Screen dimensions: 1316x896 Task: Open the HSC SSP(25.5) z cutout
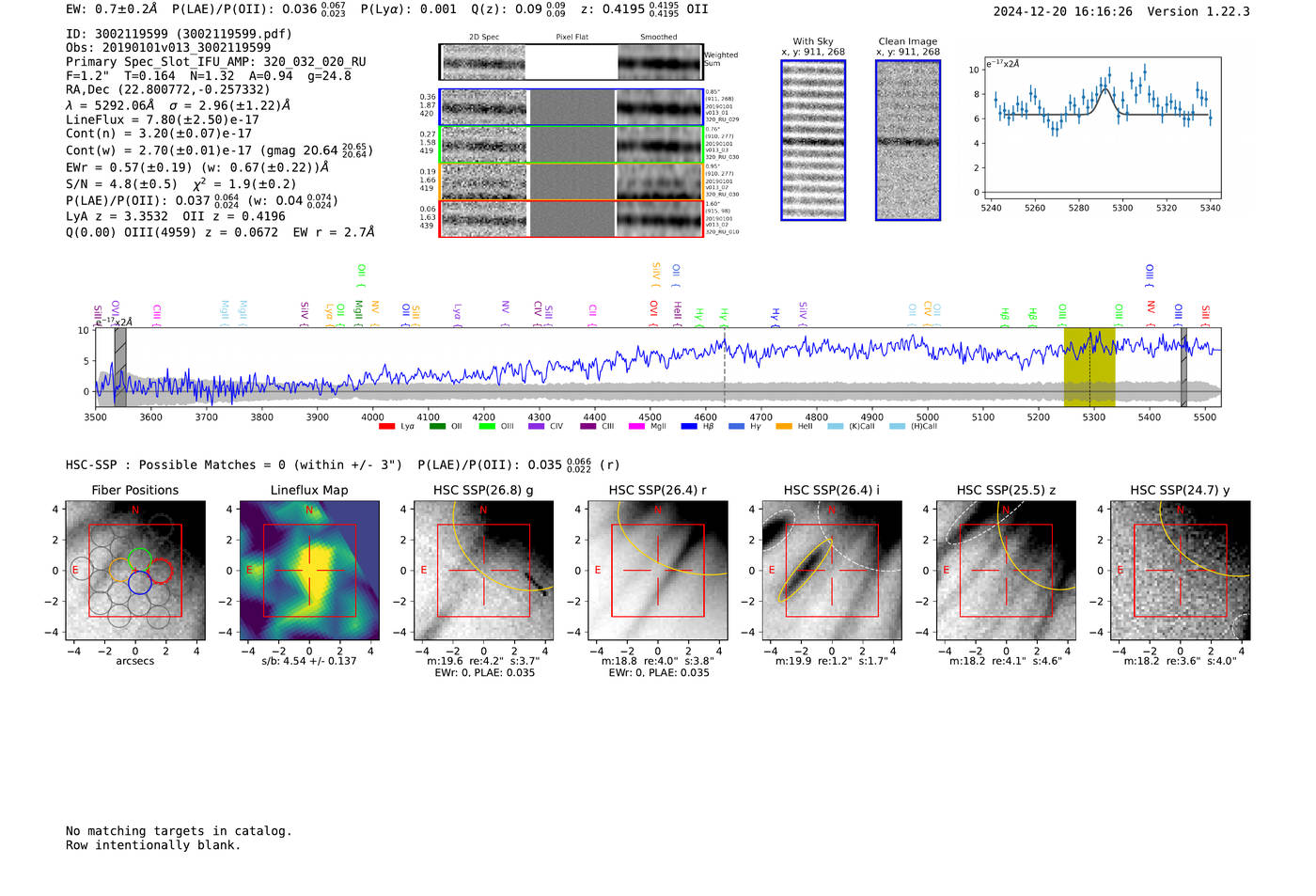(x=1006, y=571)
